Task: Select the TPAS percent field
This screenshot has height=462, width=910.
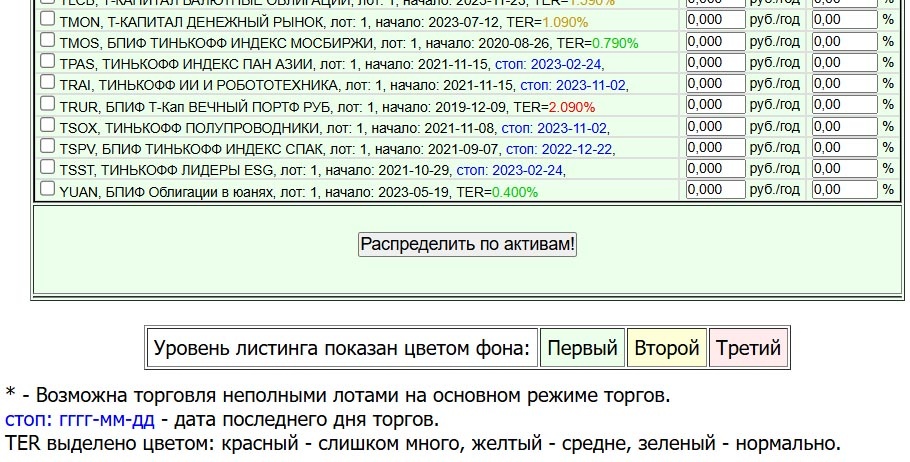Action: point(844,62)
